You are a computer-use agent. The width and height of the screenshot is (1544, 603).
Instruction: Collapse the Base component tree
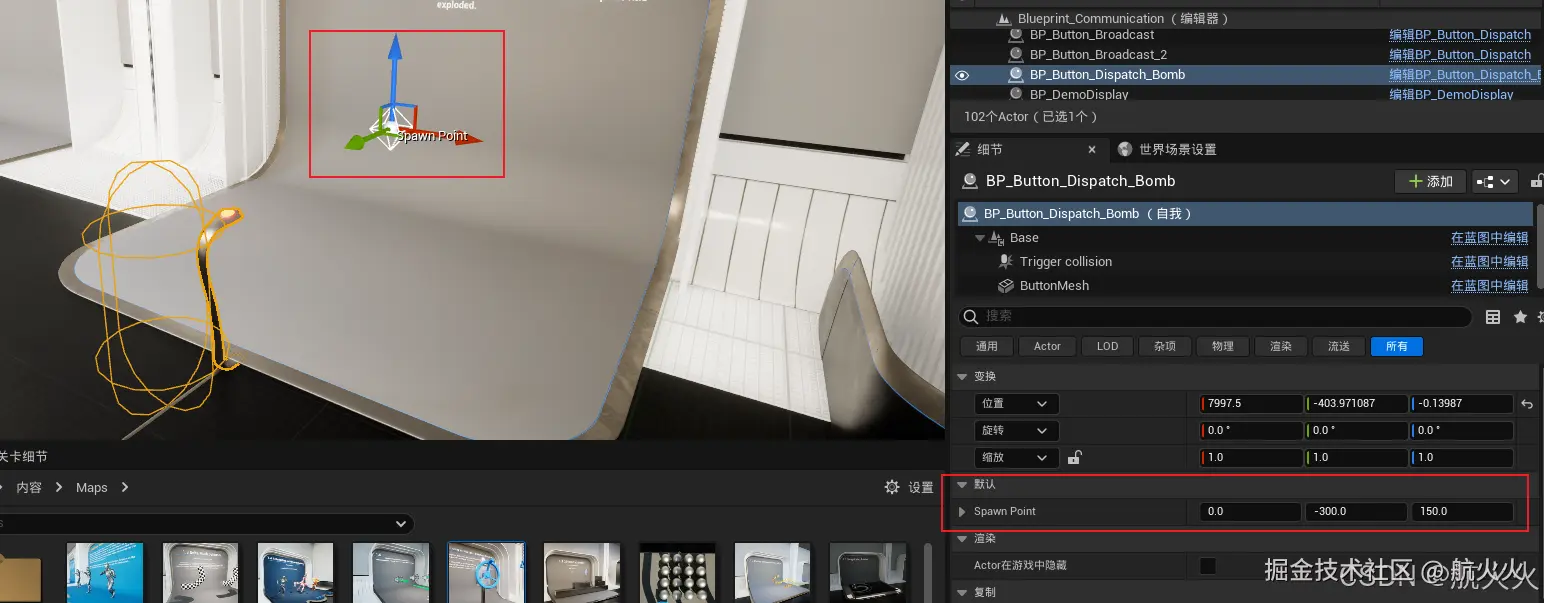point(980,238)
